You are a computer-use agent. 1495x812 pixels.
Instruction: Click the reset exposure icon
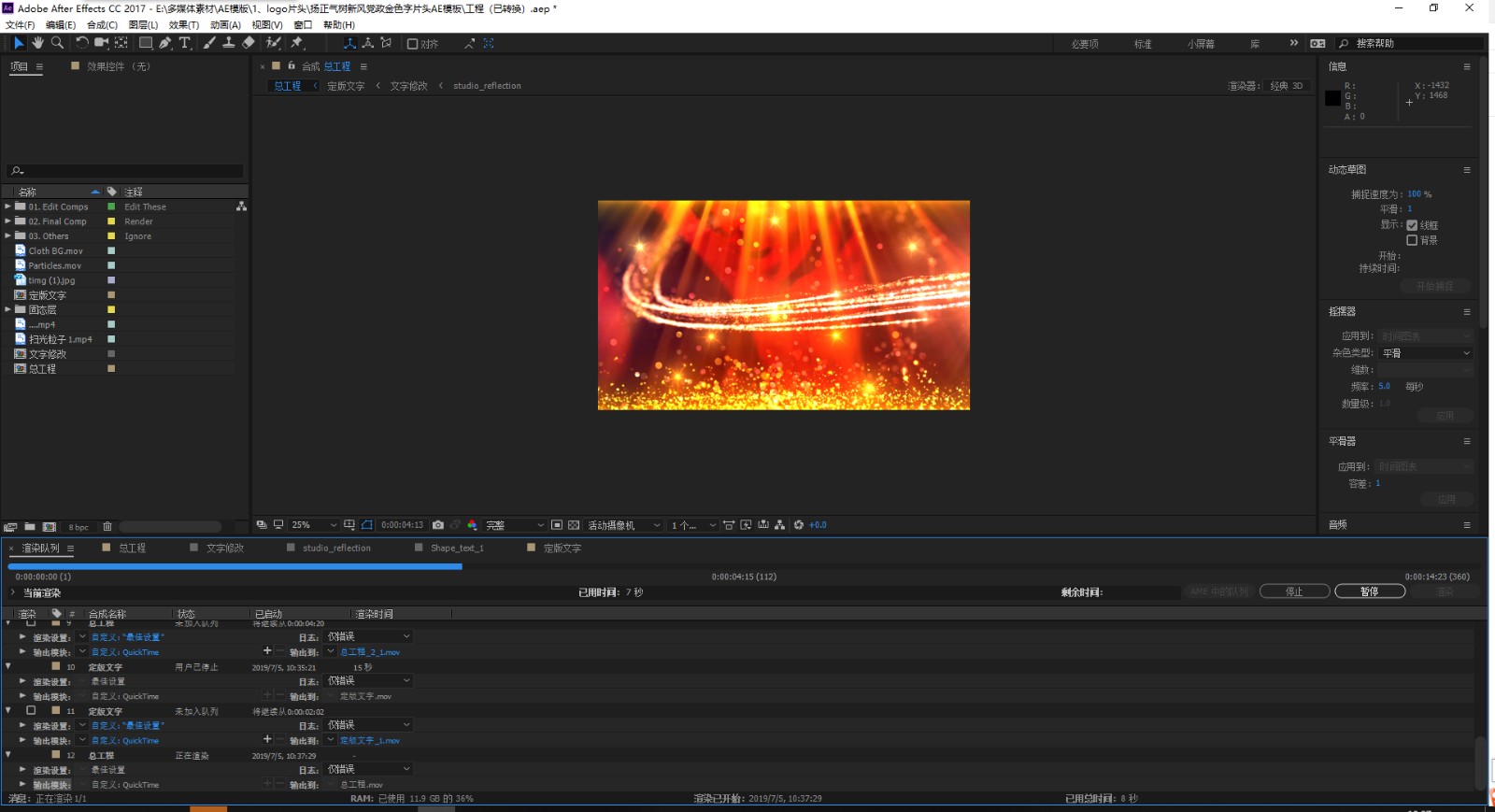coord(799,525)
